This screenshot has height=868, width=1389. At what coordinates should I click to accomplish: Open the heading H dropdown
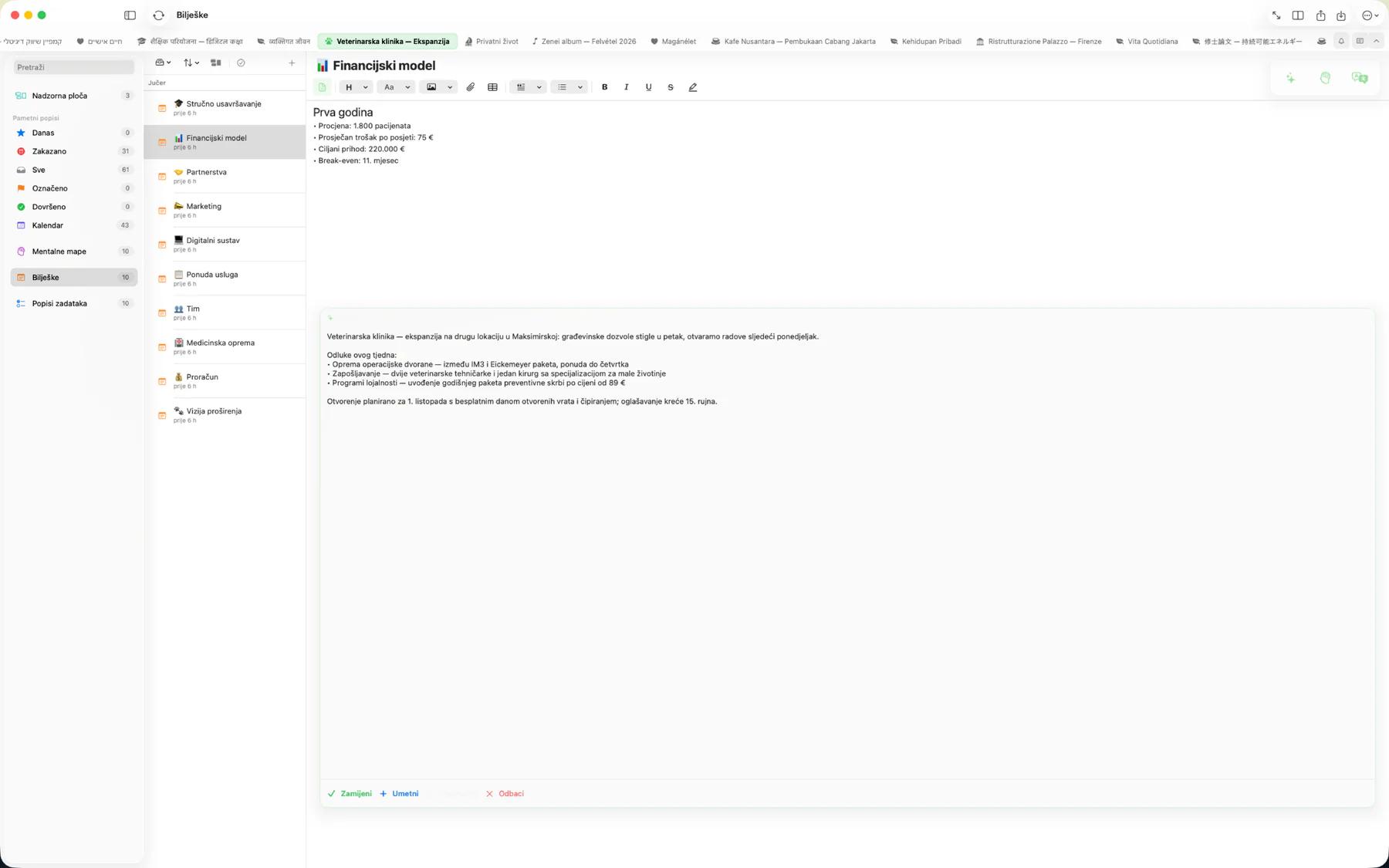[x=356, y=87]
